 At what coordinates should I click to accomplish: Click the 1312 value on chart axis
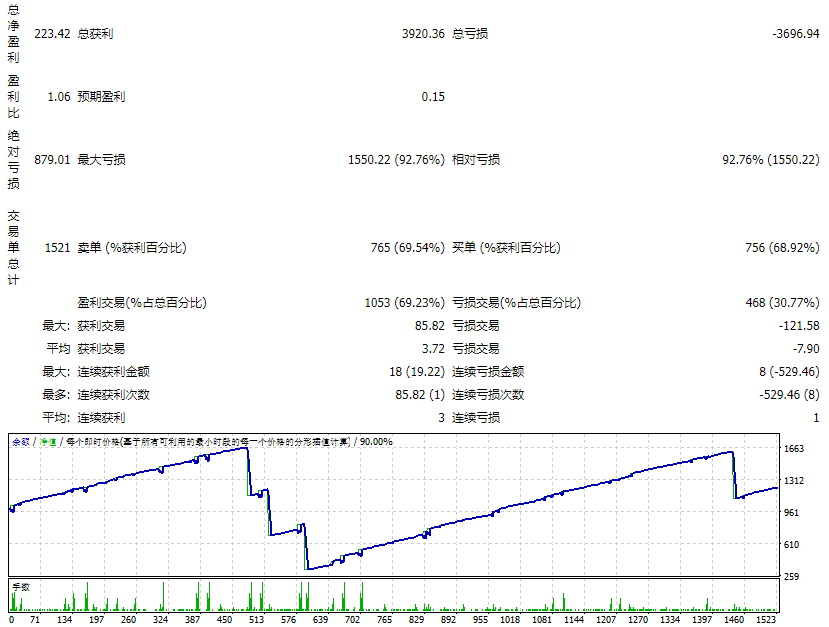[x=794, y=481]
